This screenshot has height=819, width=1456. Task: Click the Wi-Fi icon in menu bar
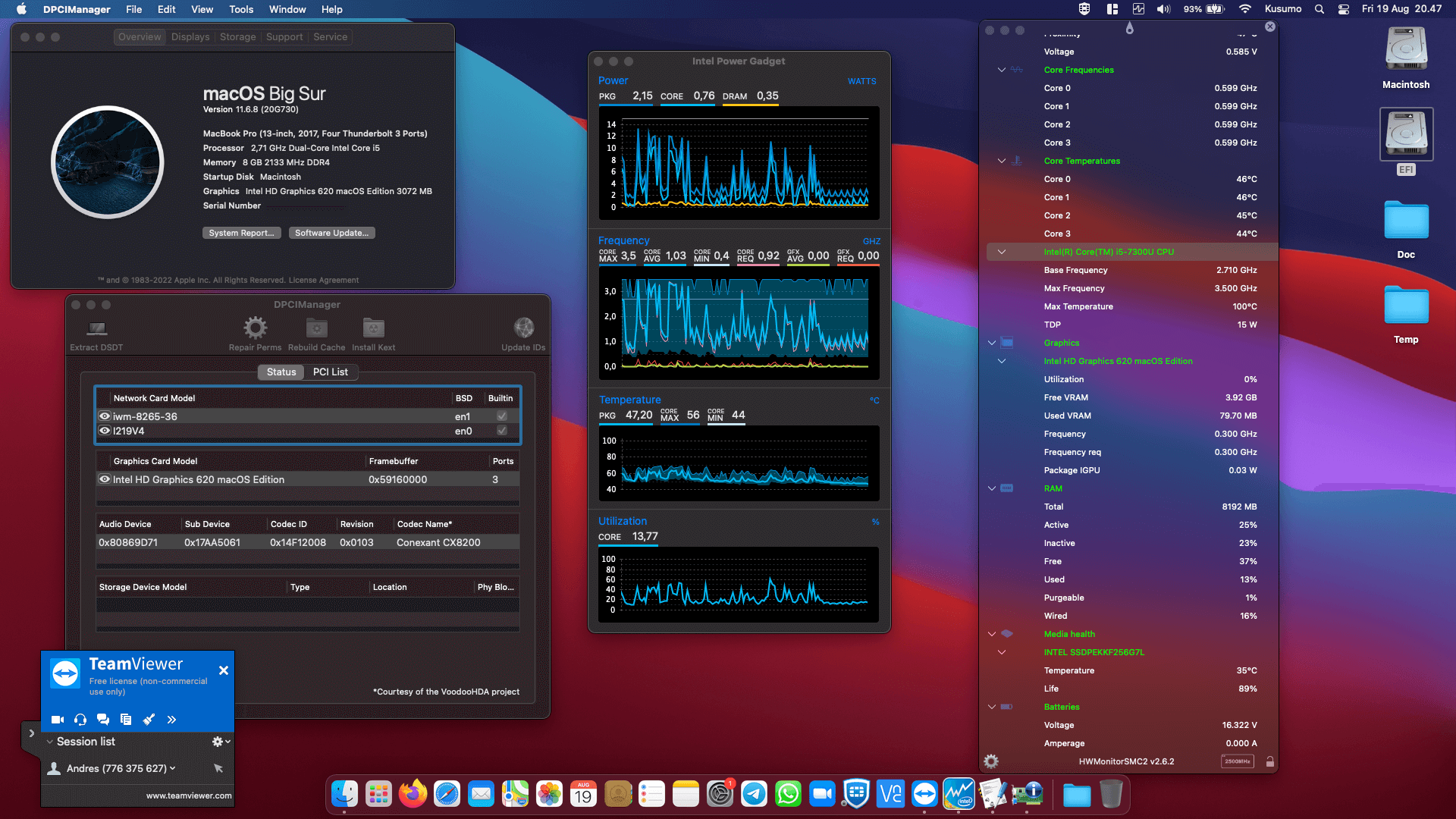click(1244, 9)
